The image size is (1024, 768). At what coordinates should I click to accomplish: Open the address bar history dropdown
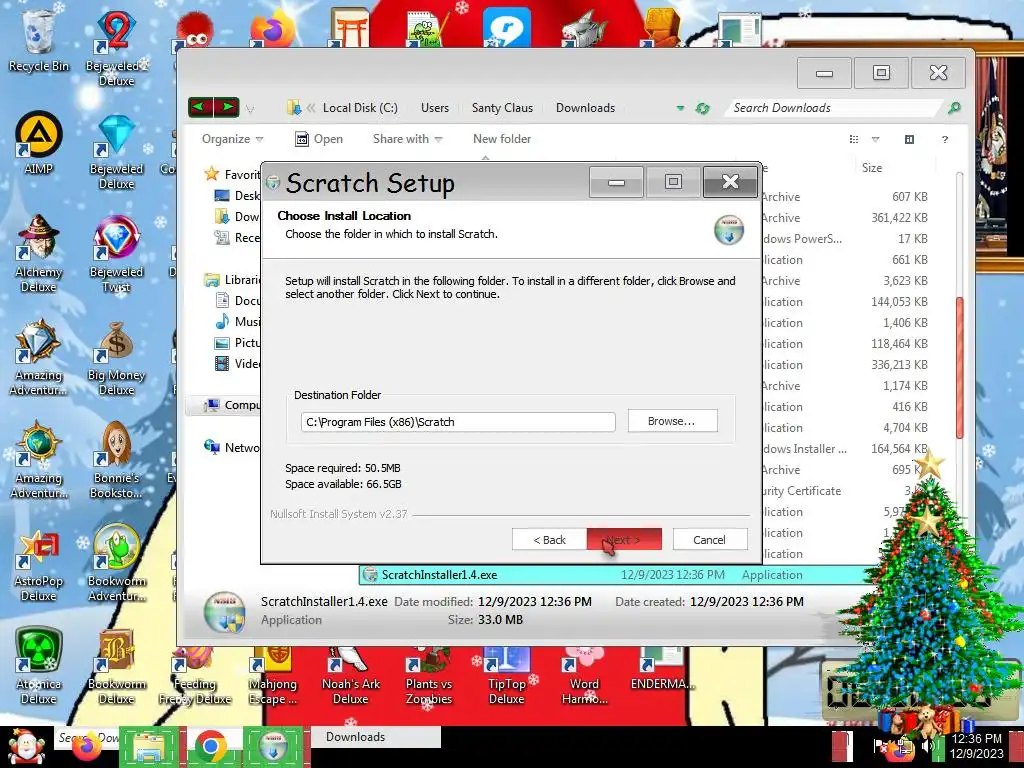click(x=680, y=108)
